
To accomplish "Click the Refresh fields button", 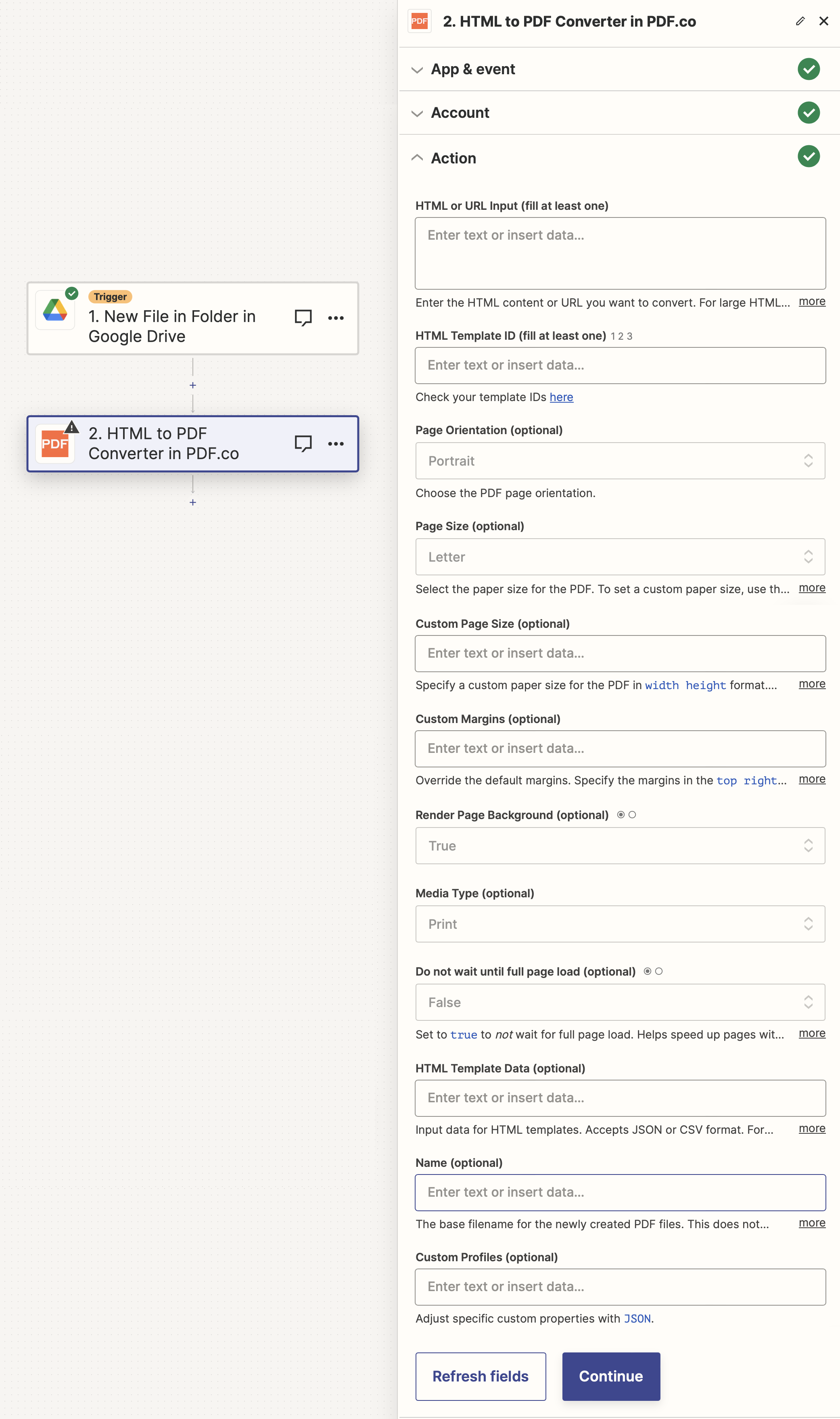I will coord(480,1377).
